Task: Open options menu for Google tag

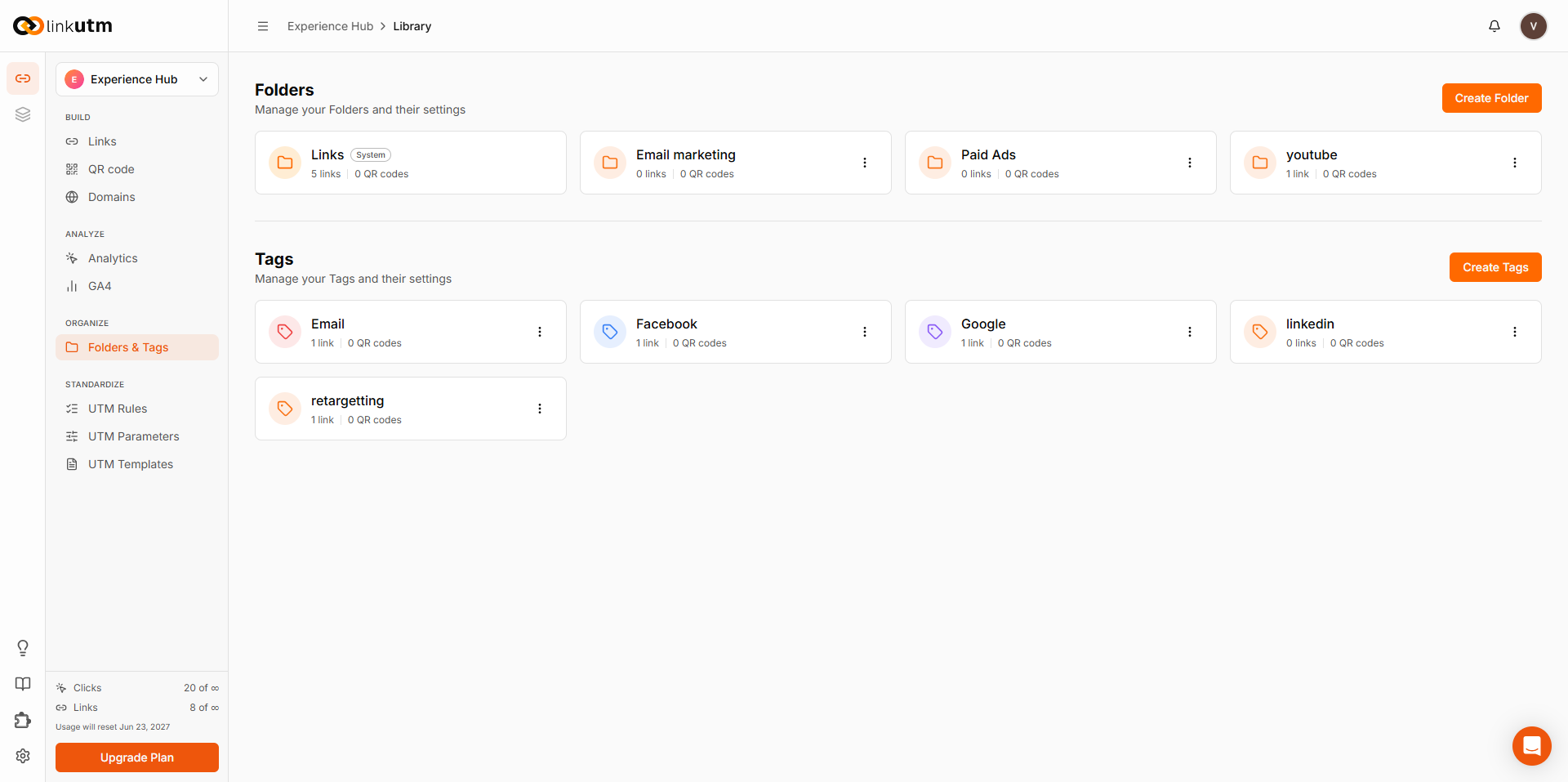Action: tap(1190, 332)
